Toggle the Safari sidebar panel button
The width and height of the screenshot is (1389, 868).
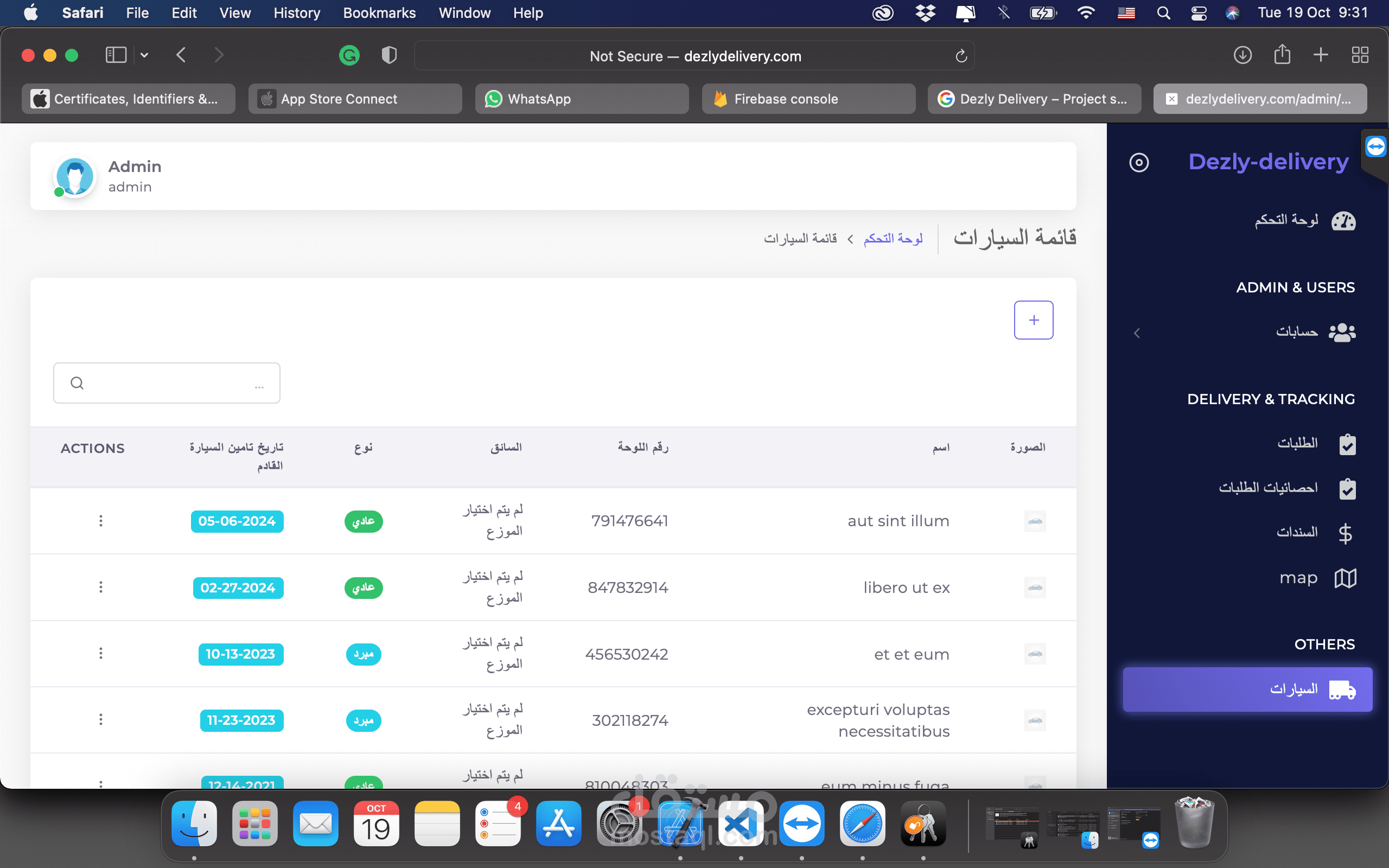(116, 55)
